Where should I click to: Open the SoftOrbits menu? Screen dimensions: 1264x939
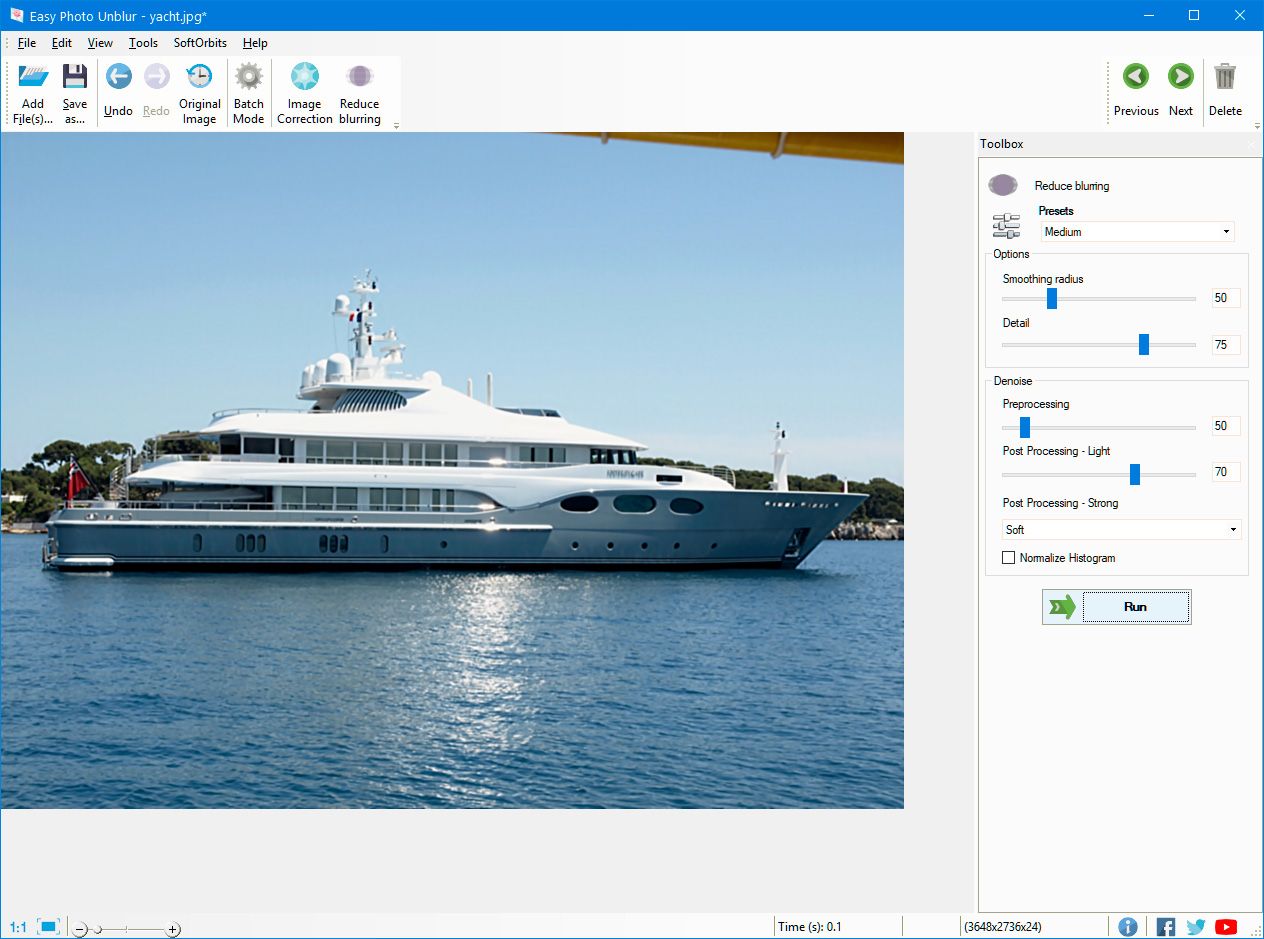200,43
